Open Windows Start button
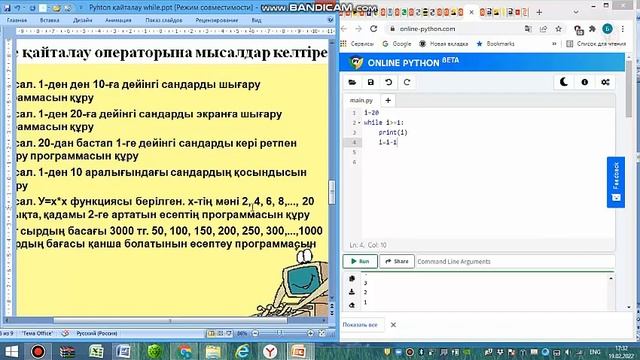Screen dimensions: 640x360 tap(11, 351)
